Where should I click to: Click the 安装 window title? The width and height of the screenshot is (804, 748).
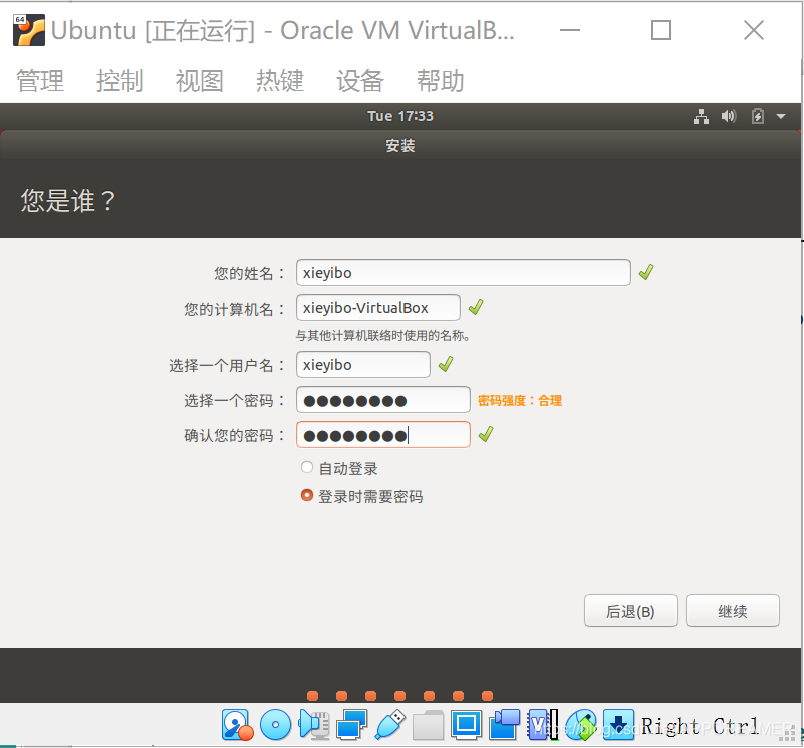point(400,146)
